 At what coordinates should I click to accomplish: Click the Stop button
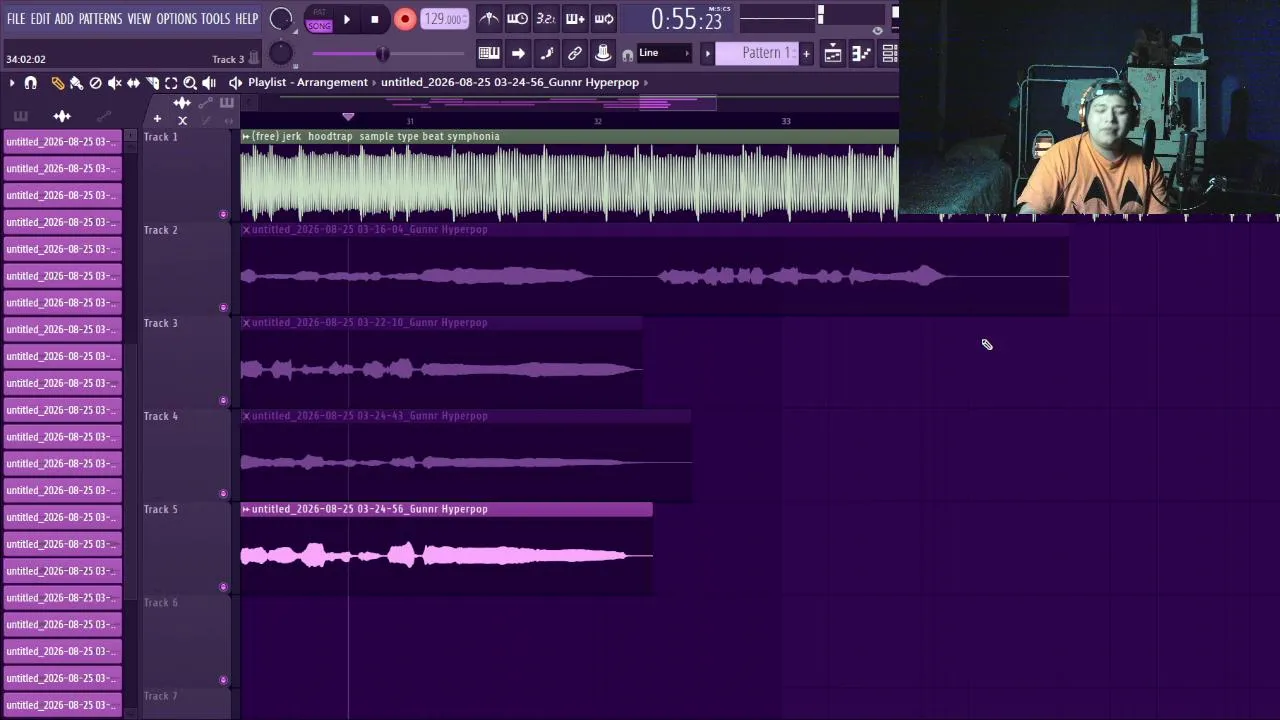(x=375, y=19)
